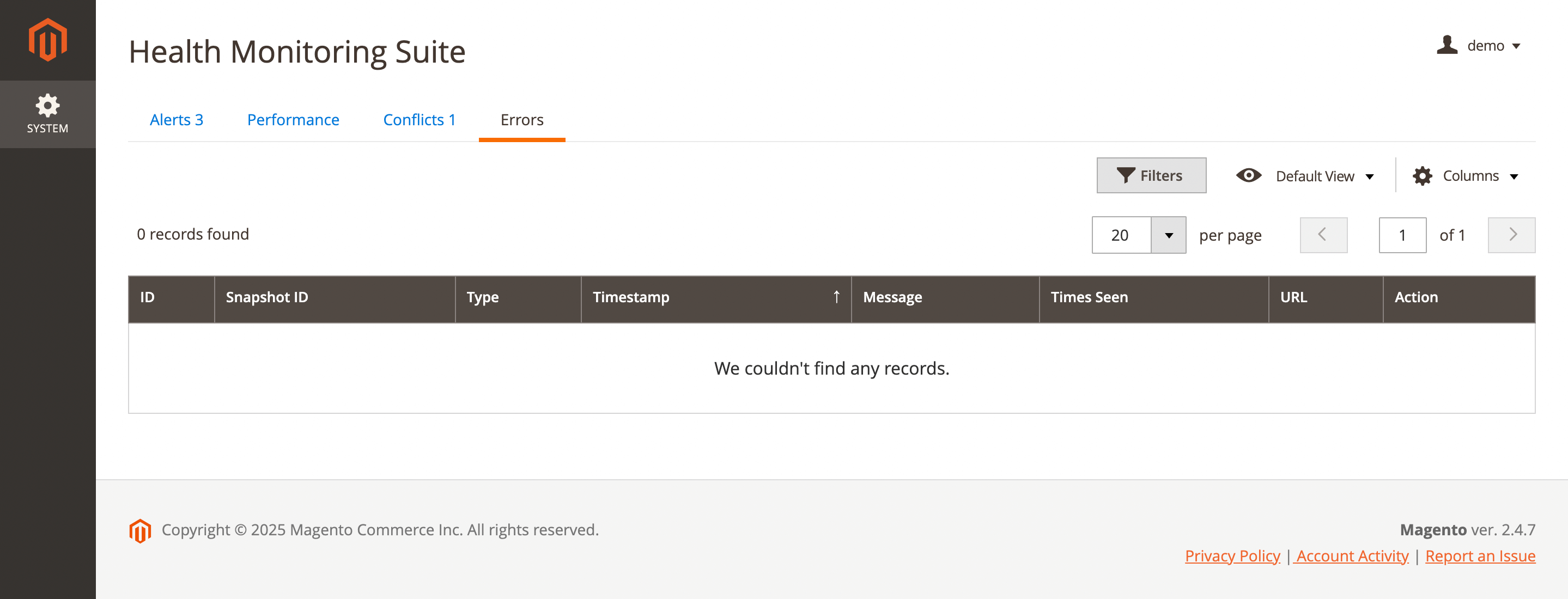The width and height of the screenshot is (1568, 599).
Task: Open the Performance tab
Action: click(x=293, y=120)
